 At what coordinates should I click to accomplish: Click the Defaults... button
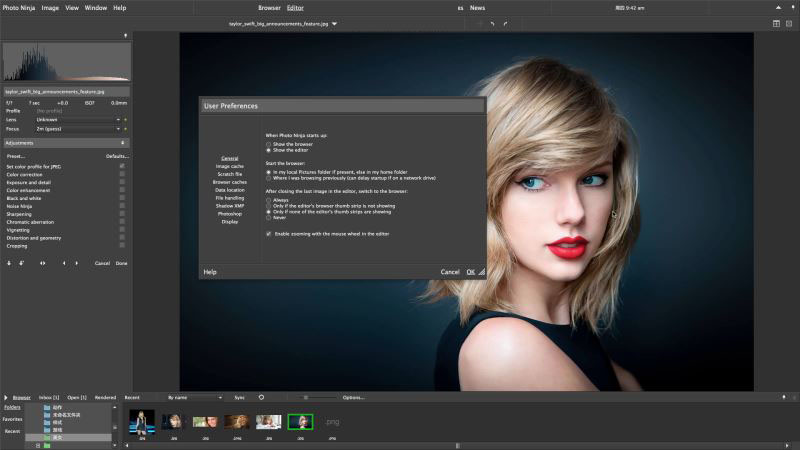tap(117, 156)
